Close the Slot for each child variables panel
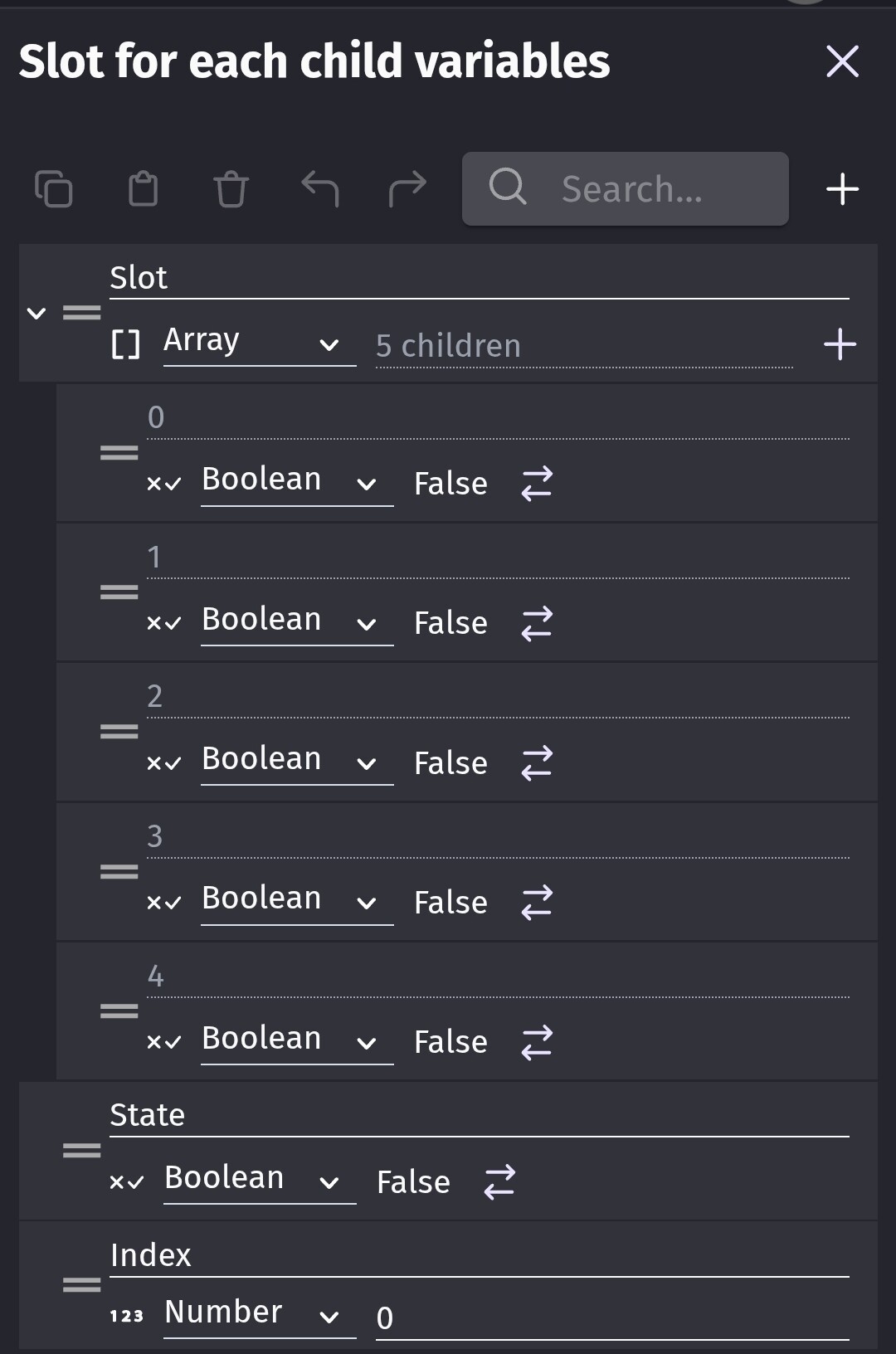The width and height of the screenshot is (896, 1354). point(842,61)
